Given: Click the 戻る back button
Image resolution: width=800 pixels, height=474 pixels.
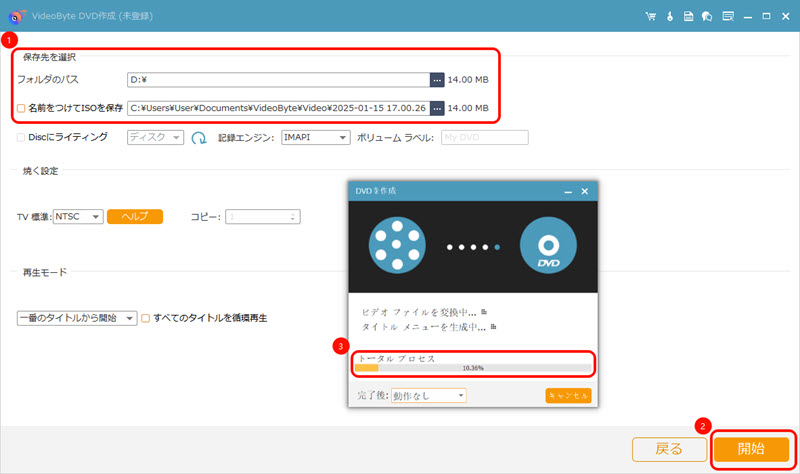Looking at the screenshot, I should 669,450.
